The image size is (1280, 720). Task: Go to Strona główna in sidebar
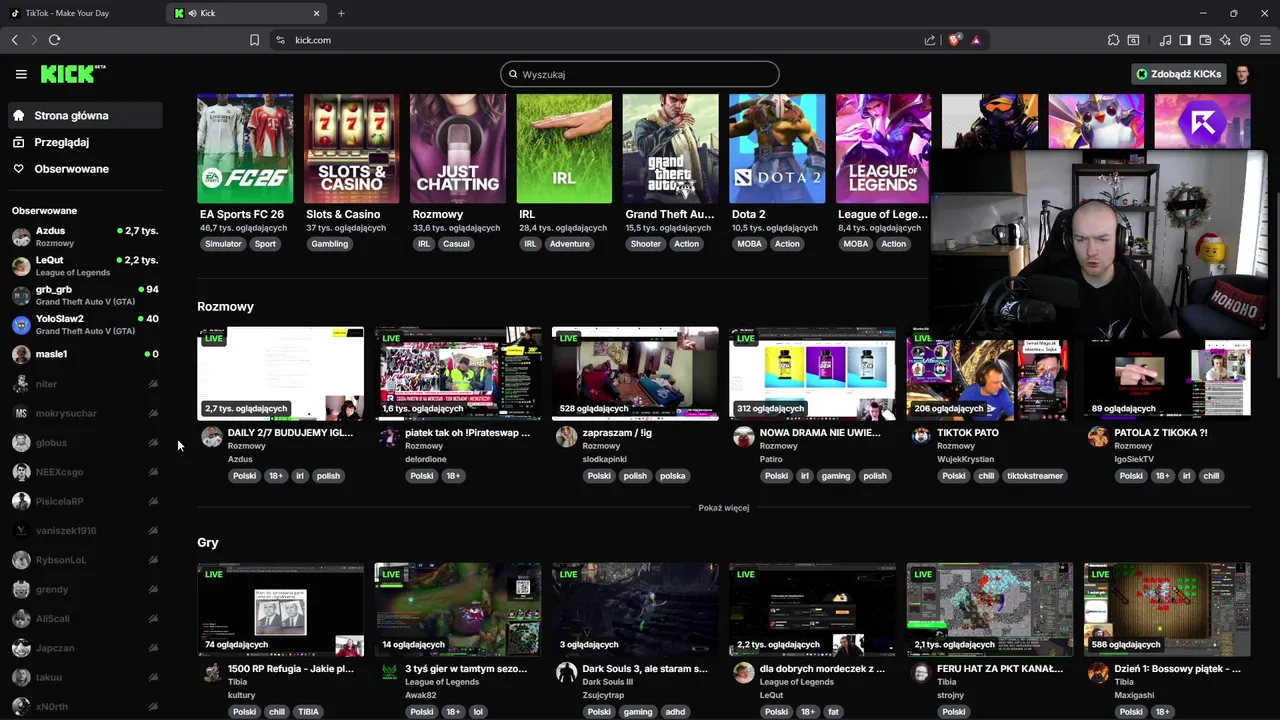click(84, 115)
